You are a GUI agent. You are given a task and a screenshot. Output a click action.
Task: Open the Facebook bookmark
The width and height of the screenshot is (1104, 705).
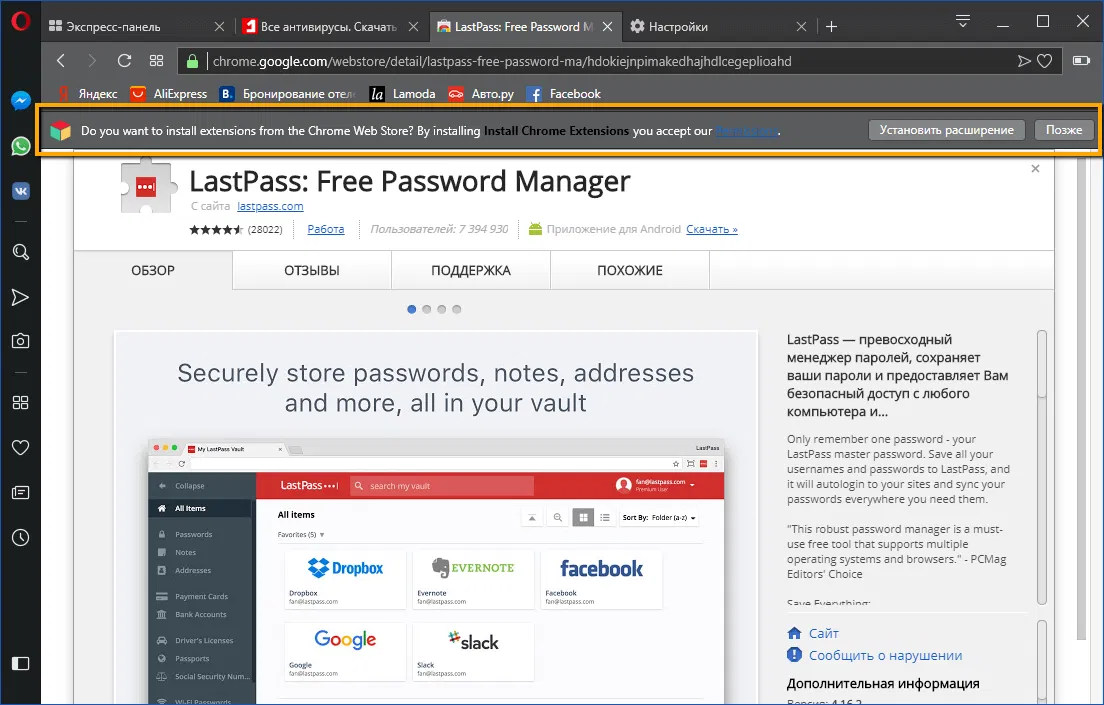coord(564,94)
